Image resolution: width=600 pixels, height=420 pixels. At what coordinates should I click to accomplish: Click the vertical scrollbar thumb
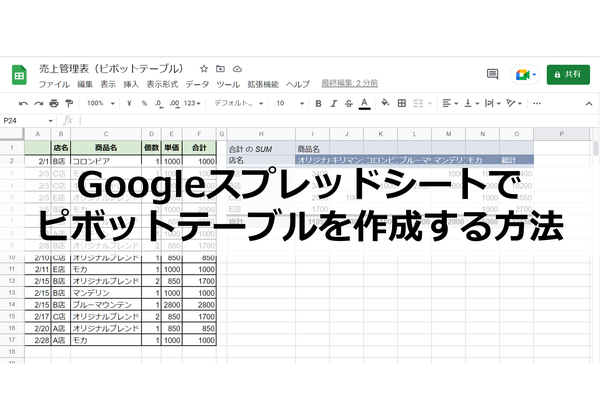(x=595, y=148)
